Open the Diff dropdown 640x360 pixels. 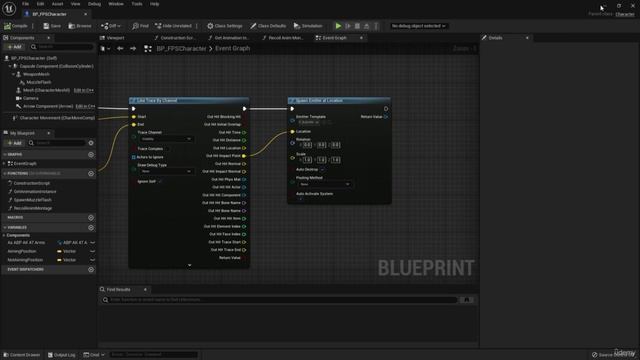pyautogui.click(x=111, y=26)
